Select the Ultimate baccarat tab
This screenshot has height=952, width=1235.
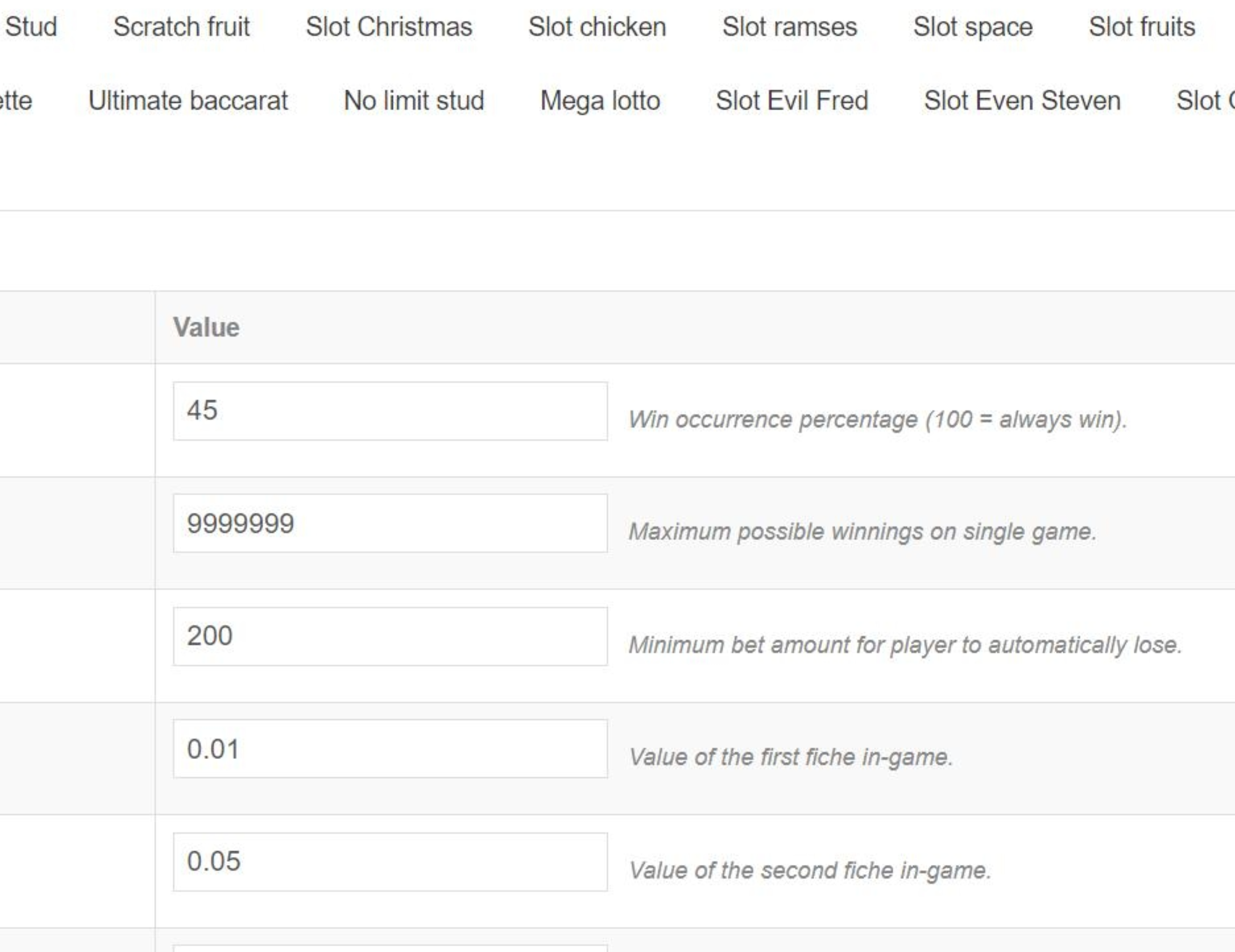point(188,101)
